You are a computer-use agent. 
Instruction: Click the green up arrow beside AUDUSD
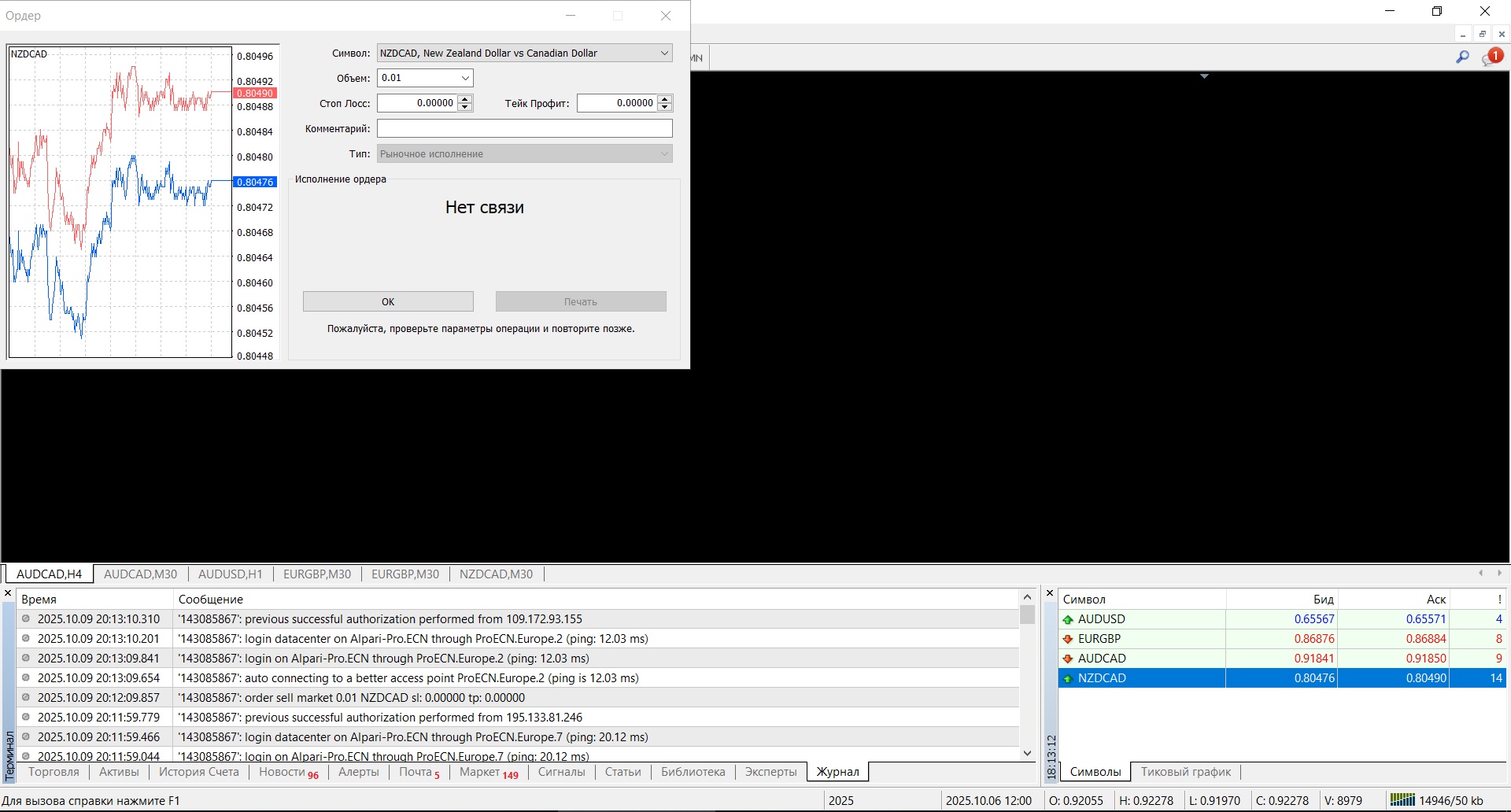[x=1068, y=620]
